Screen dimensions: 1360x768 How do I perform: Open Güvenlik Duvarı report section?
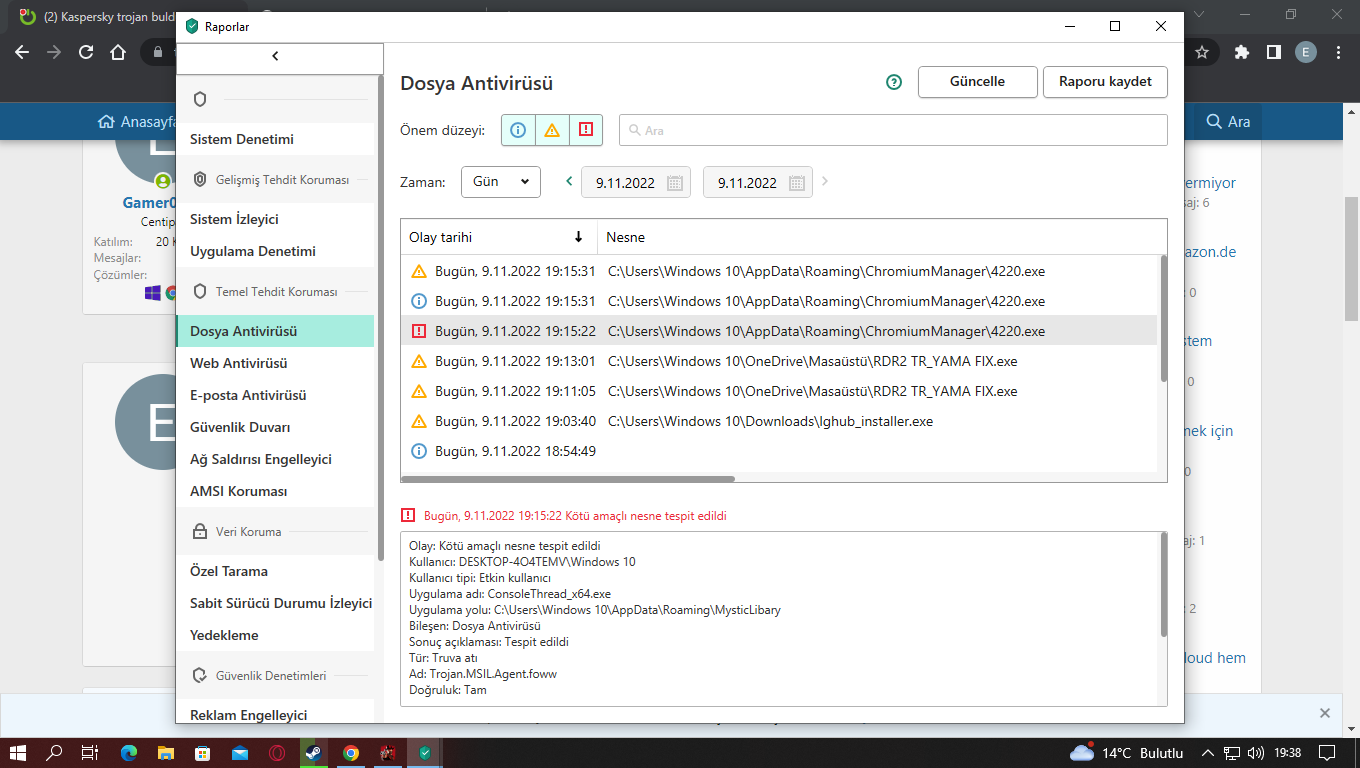[275, 427]
